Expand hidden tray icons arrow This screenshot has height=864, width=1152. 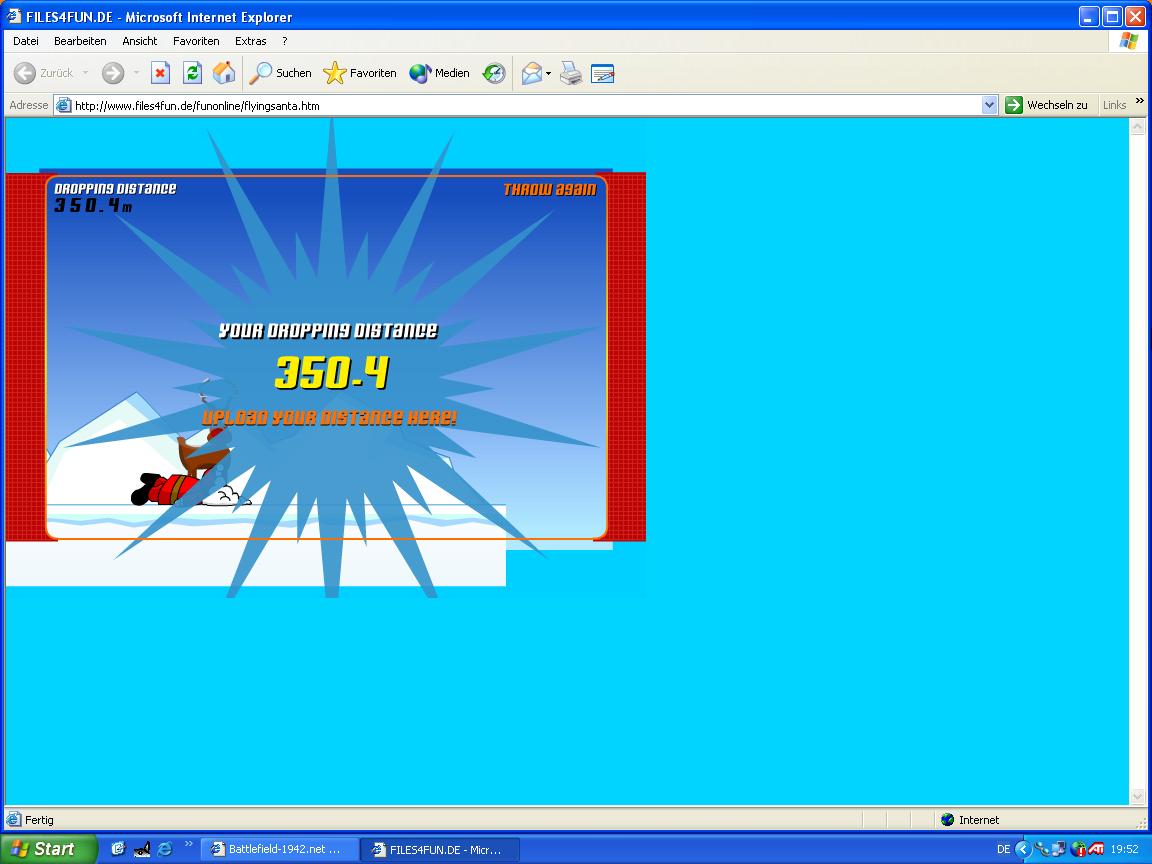pyautogui.click(x=1023, y=849)
